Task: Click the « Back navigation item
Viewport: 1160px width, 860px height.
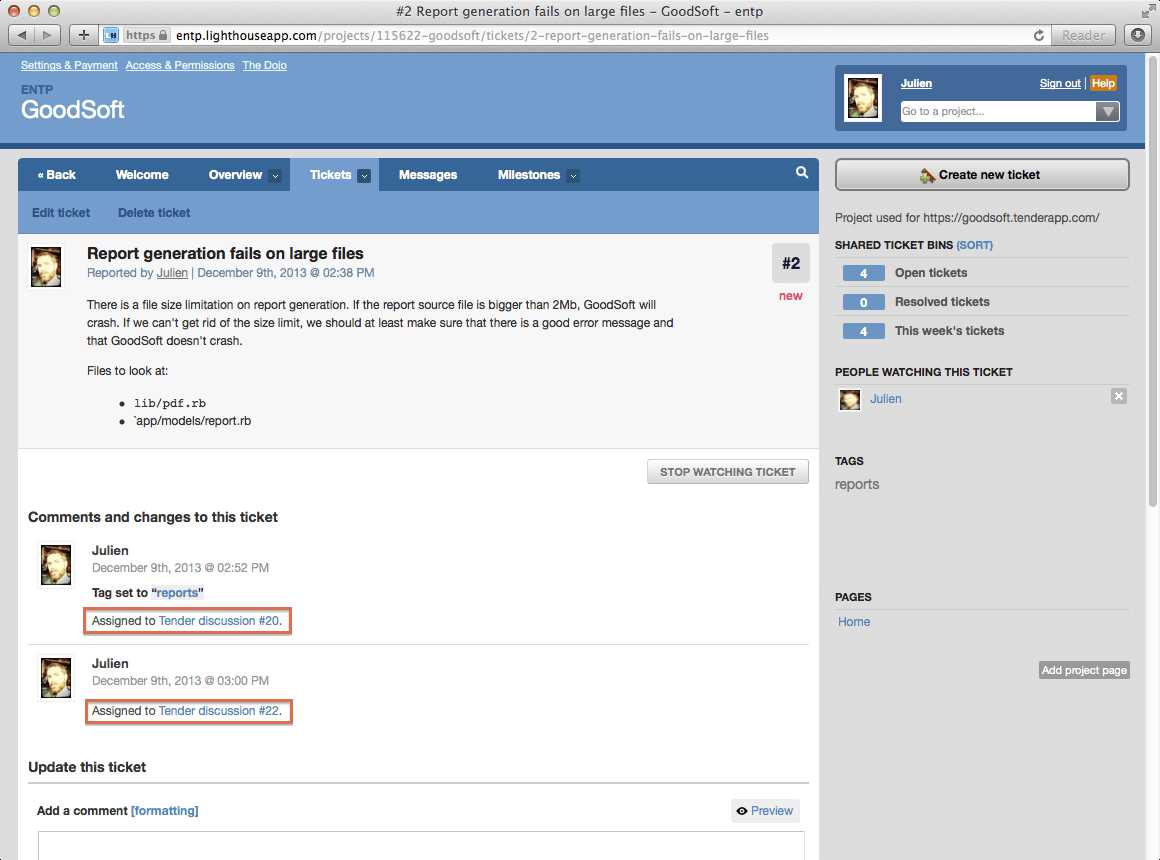Action: 56,175
